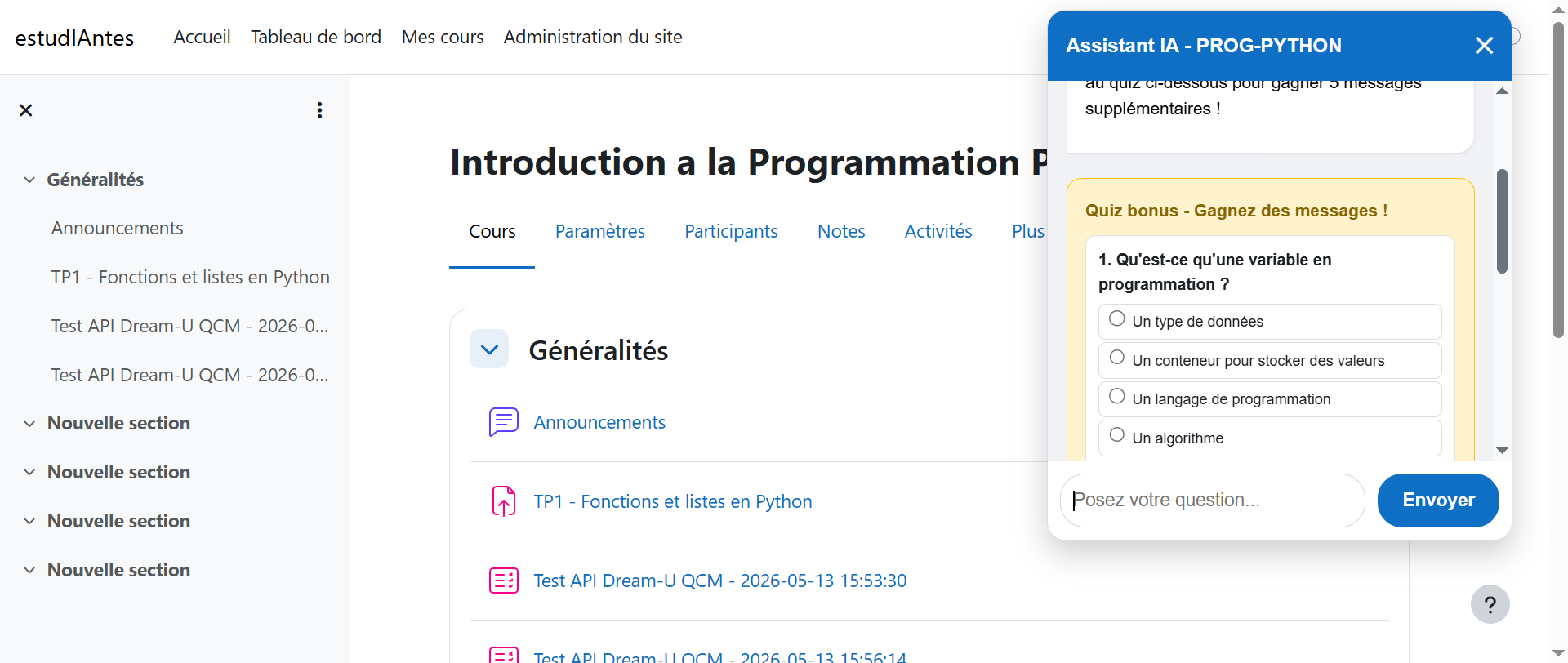
Task: Open Administration du site
Action: [593, 37]
